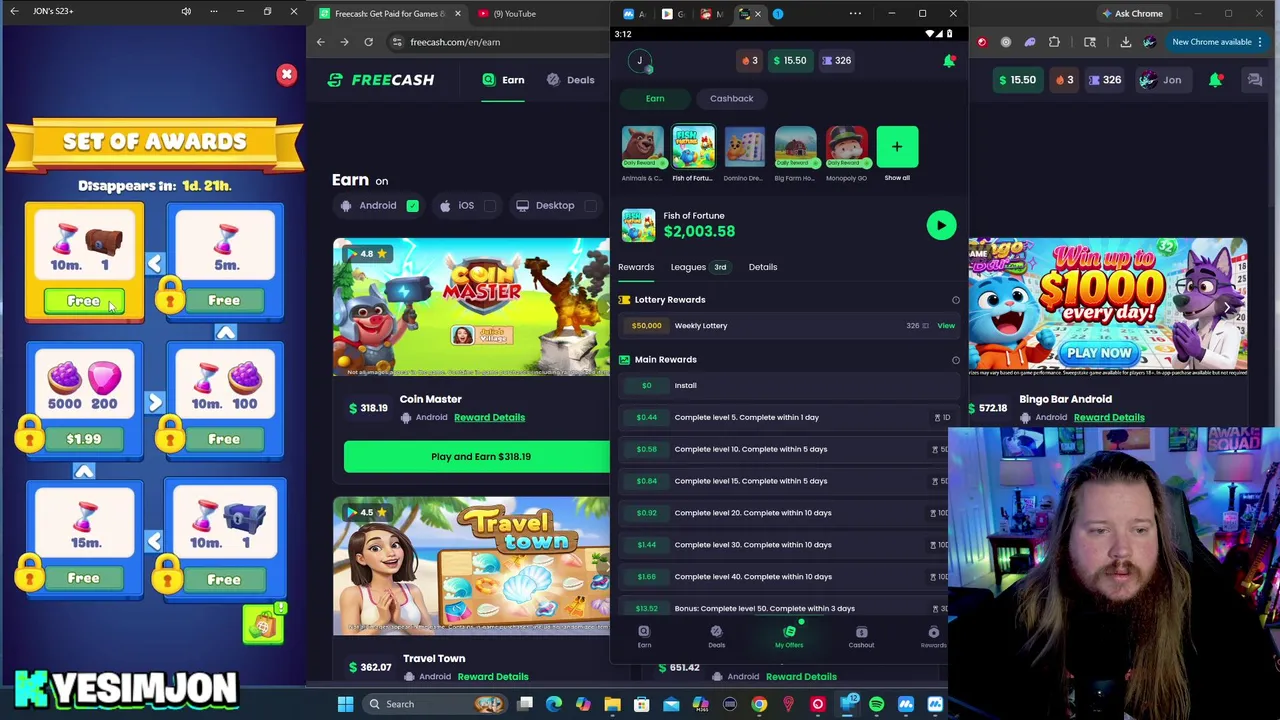1280x720 pixels.
Task: Select the Cashback pill in mobile app
Action: click(732, 98)
